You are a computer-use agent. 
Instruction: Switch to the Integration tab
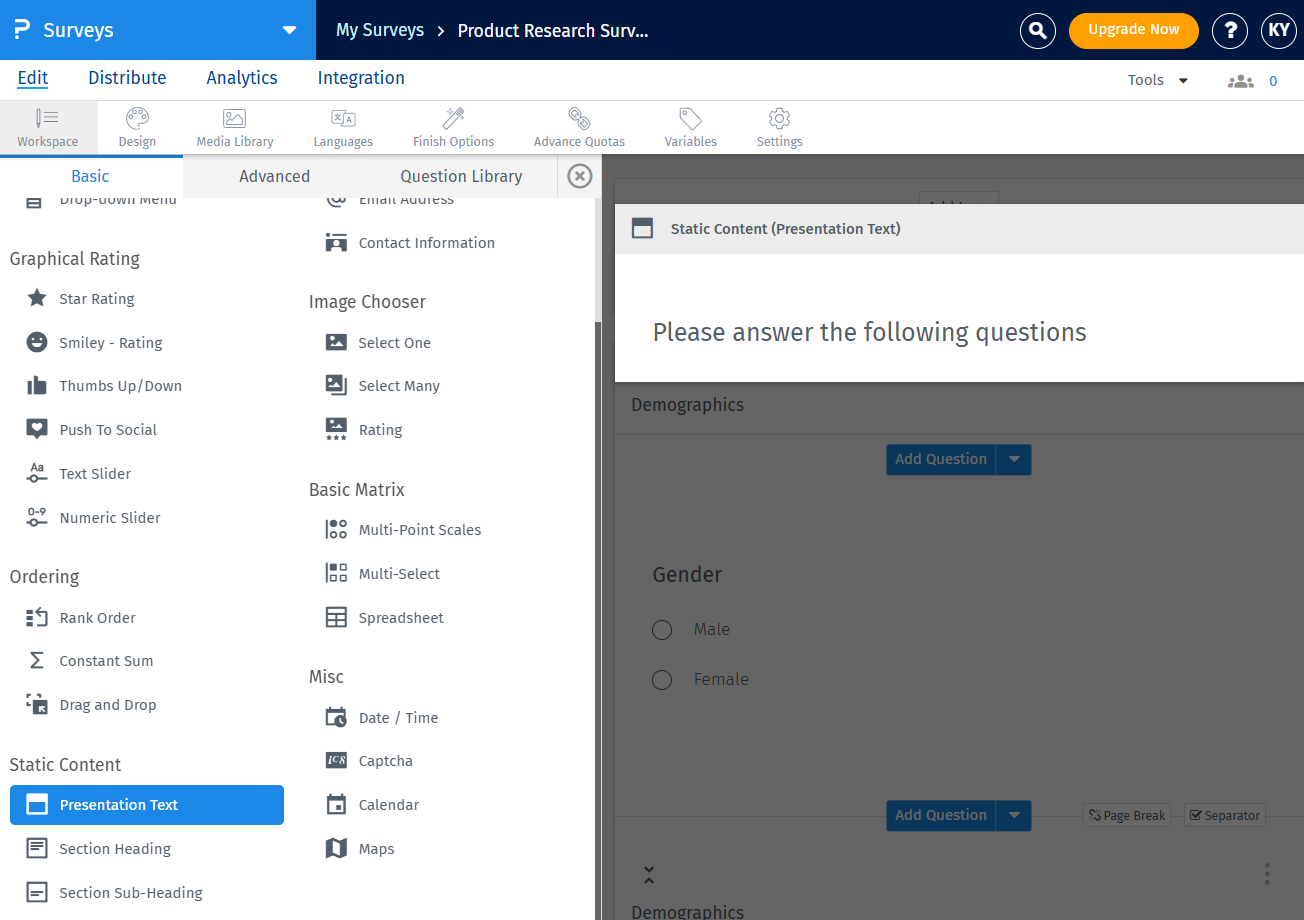click(361, 78)
